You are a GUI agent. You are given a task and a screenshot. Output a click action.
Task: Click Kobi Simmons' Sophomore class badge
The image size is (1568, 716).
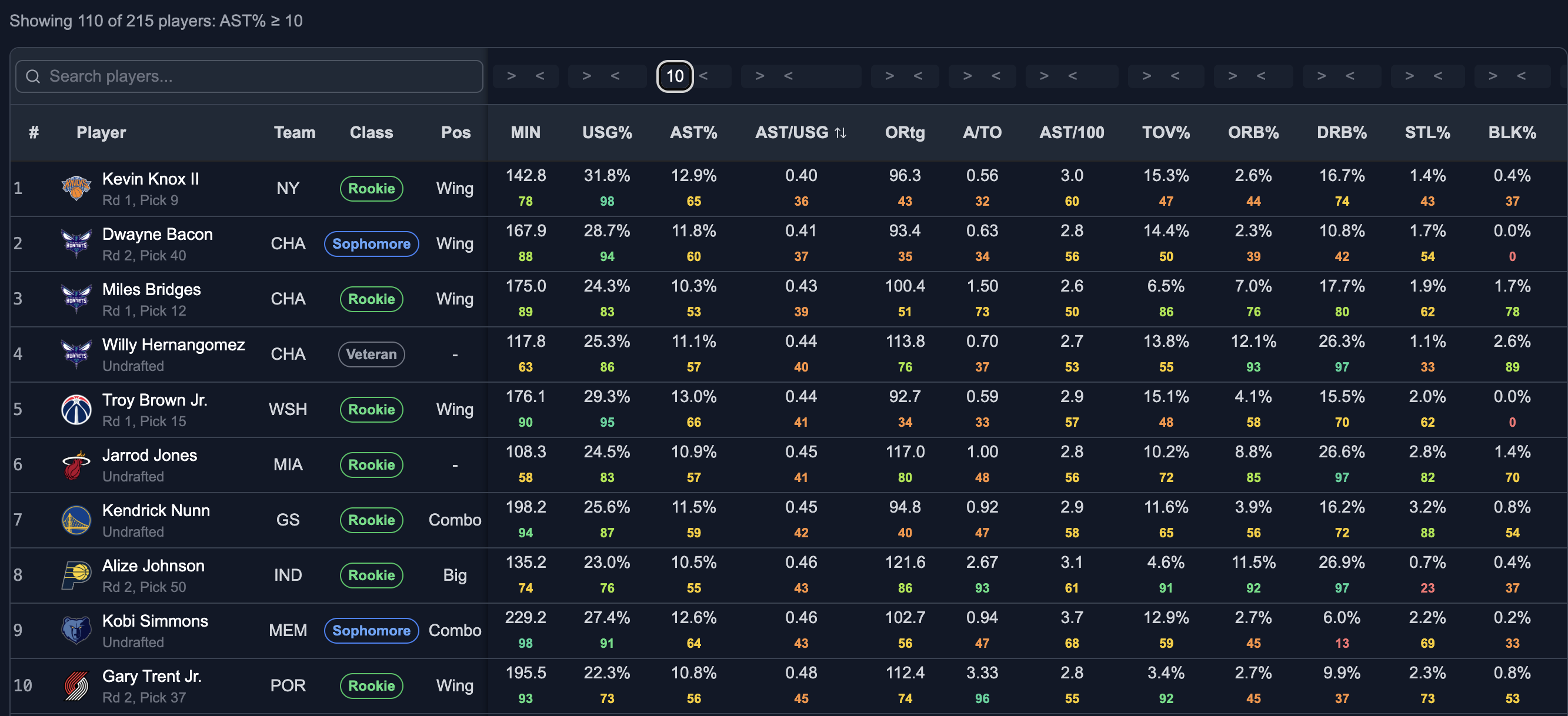click(371, 630)
